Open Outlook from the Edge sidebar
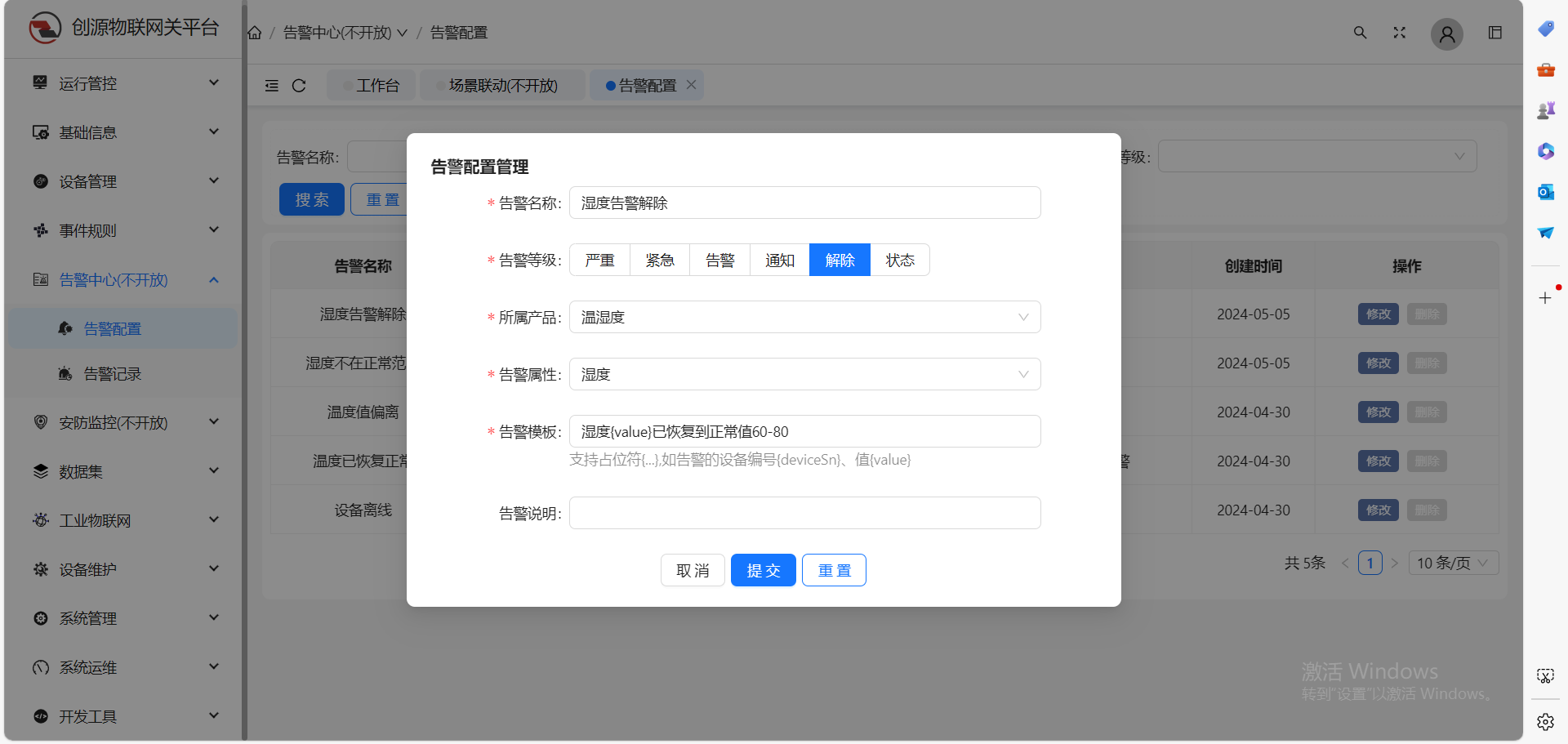This screenshot has height=744, width=1568. [x=1545, y=192]
